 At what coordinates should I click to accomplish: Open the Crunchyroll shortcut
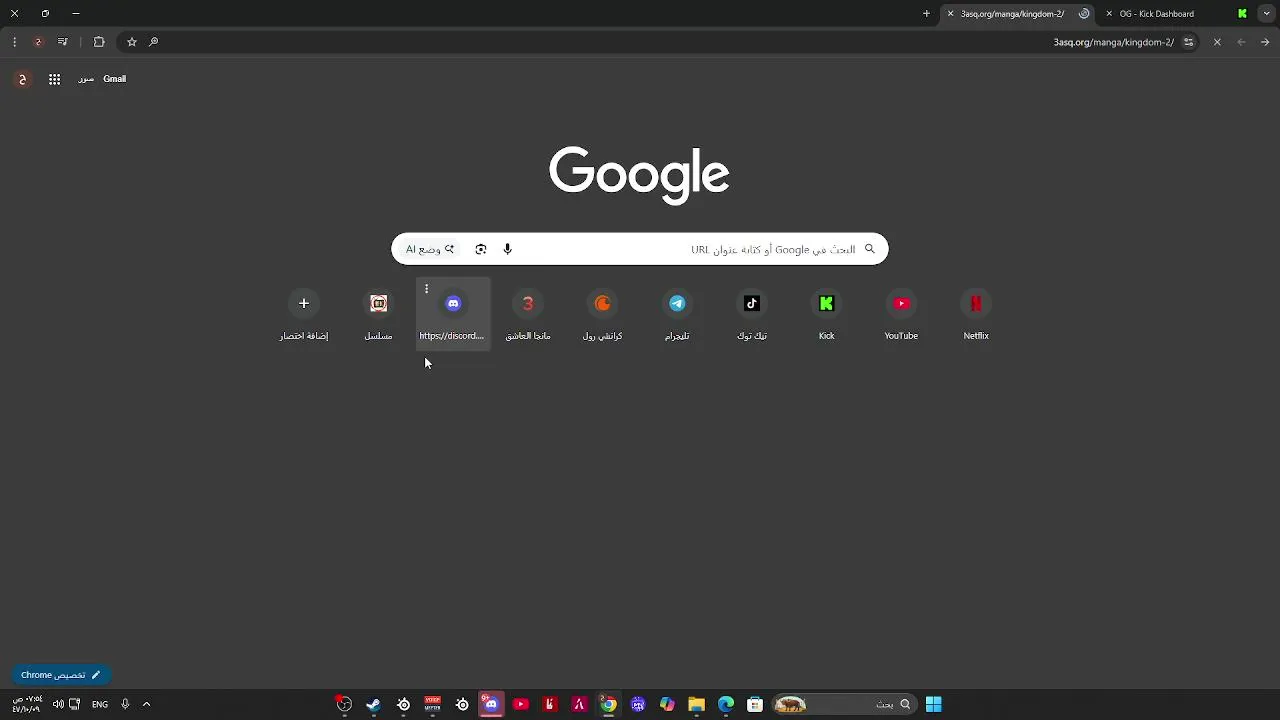point(602,314)
